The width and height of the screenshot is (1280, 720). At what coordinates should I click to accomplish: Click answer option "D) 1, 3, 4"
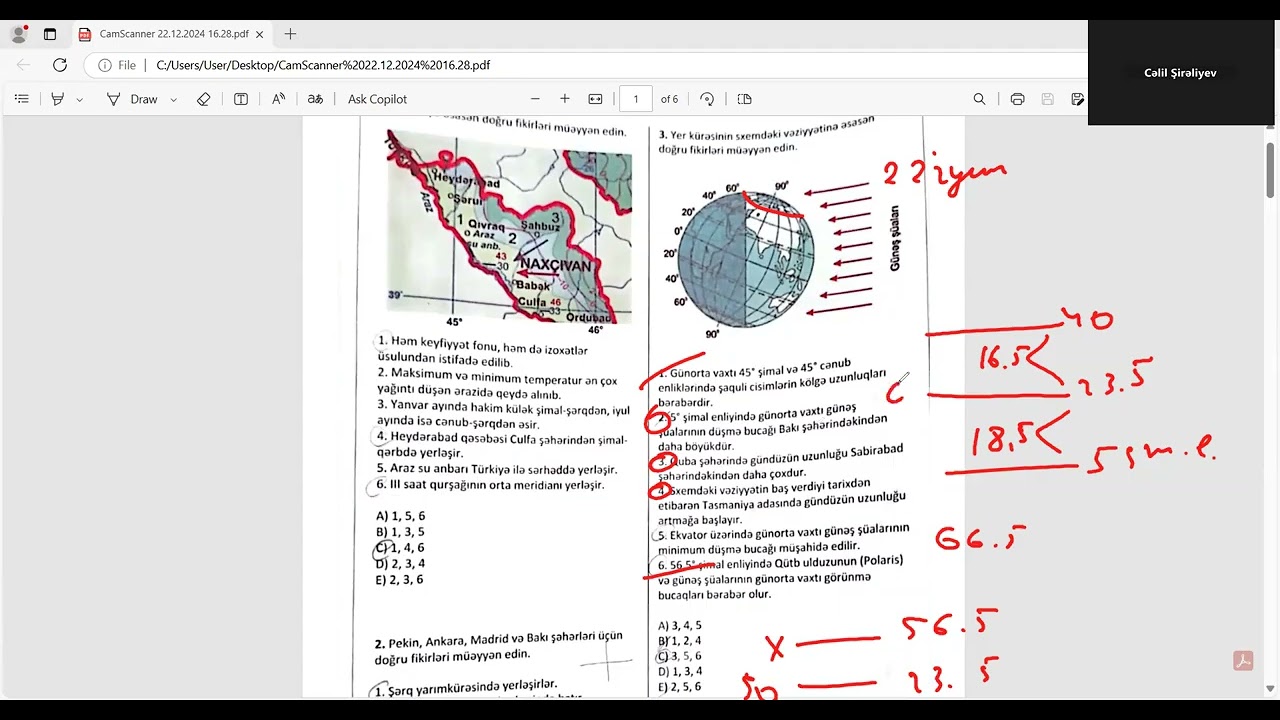pos(680,672)
